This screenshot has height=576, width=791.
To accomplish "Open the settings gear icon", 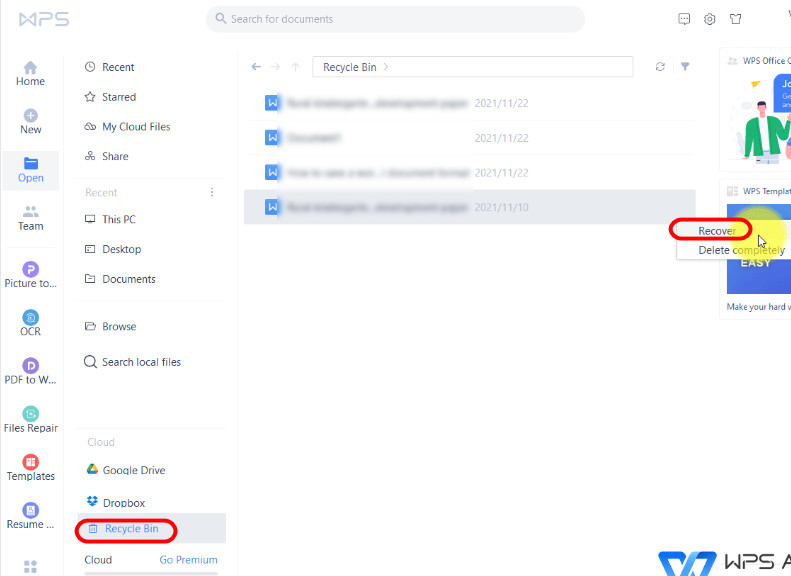I will [710, 19].
